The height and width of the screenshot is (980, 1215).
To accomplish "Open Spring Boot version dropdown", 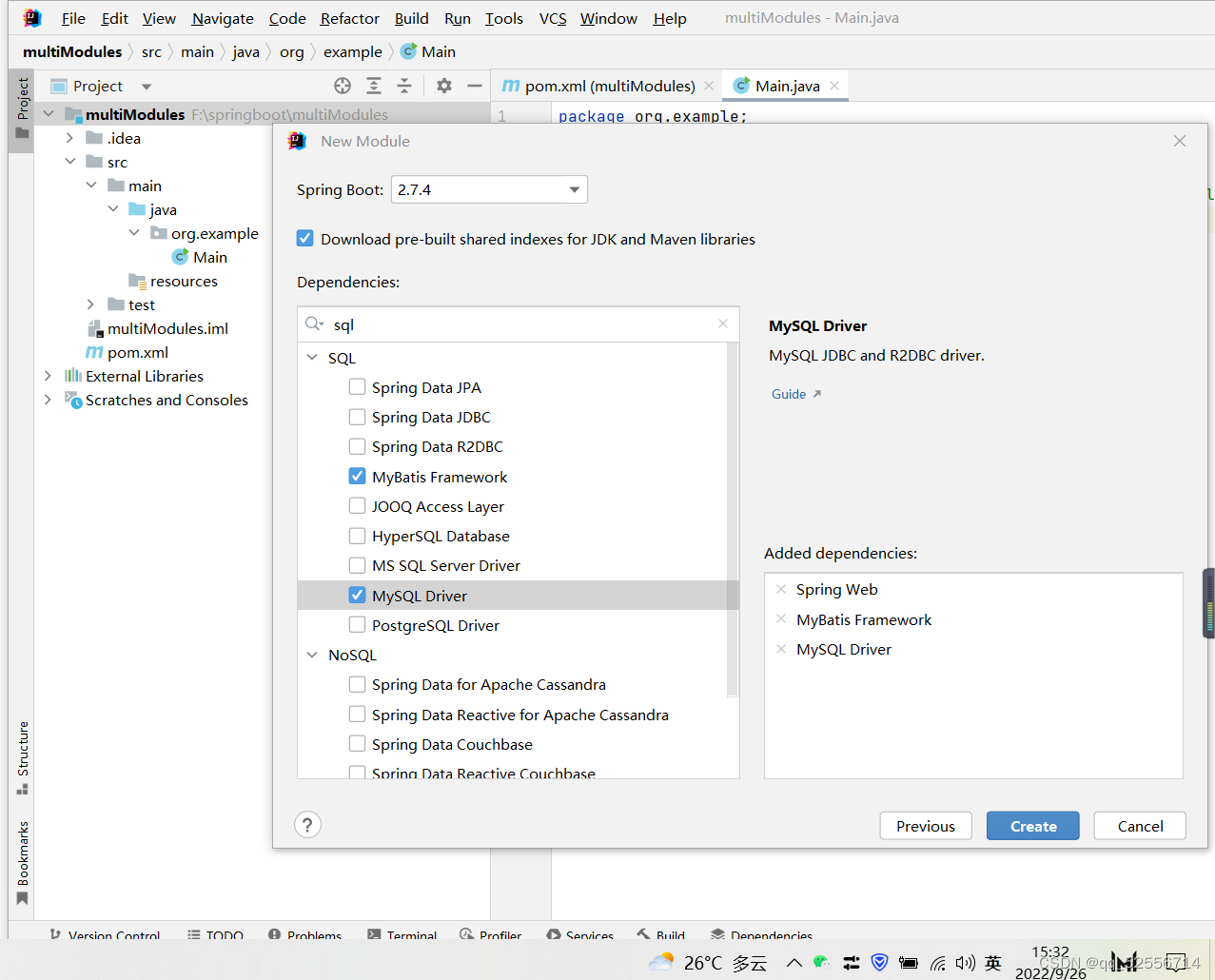I will tap(489, 189).
